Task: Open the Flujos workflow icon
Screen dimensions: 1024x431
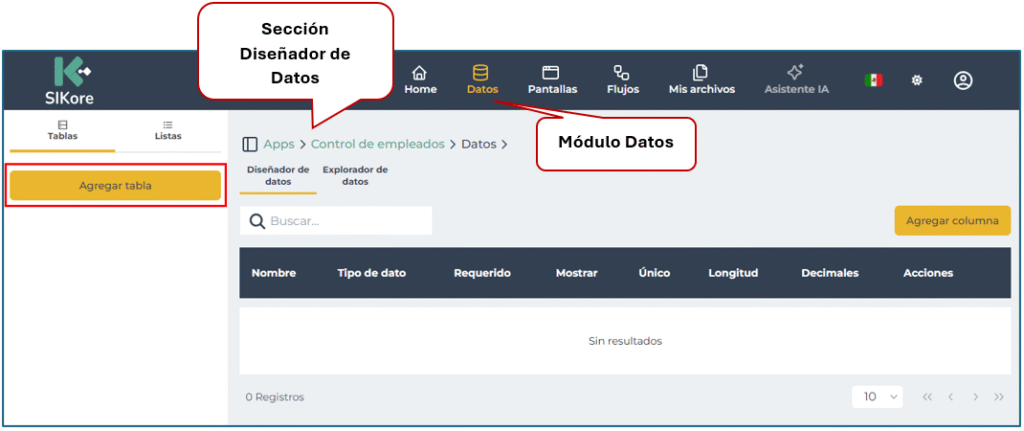Action: point(622,73)
